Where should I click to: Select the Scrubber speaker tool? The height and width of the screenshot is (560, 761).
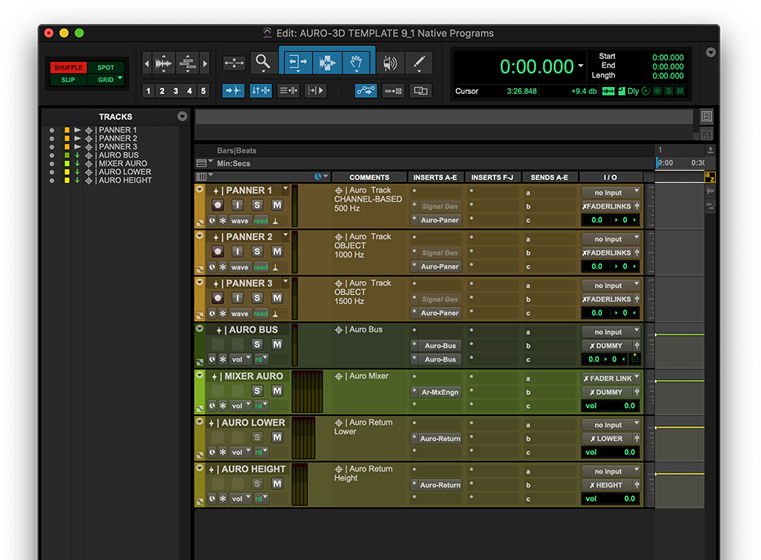click(389, 63)
